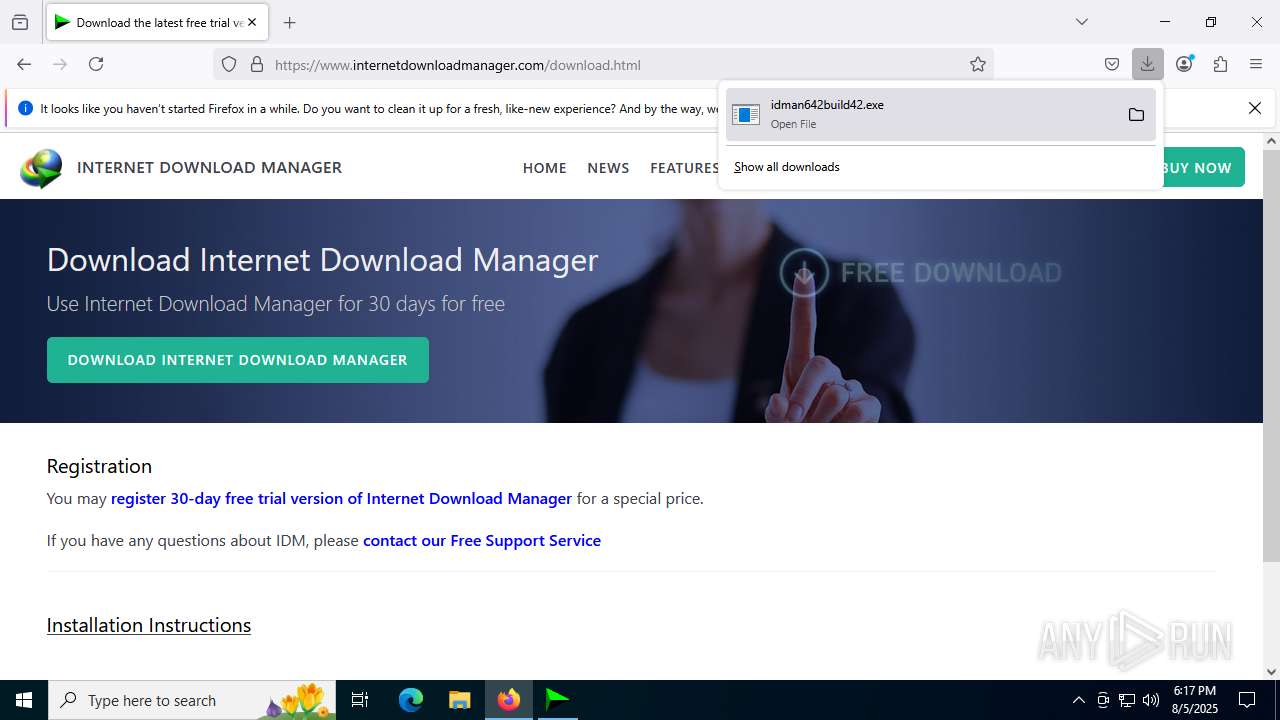The image size is (1280, 720).
Task: Show idman642build42.exe in folder
Action: [1136, 114]
